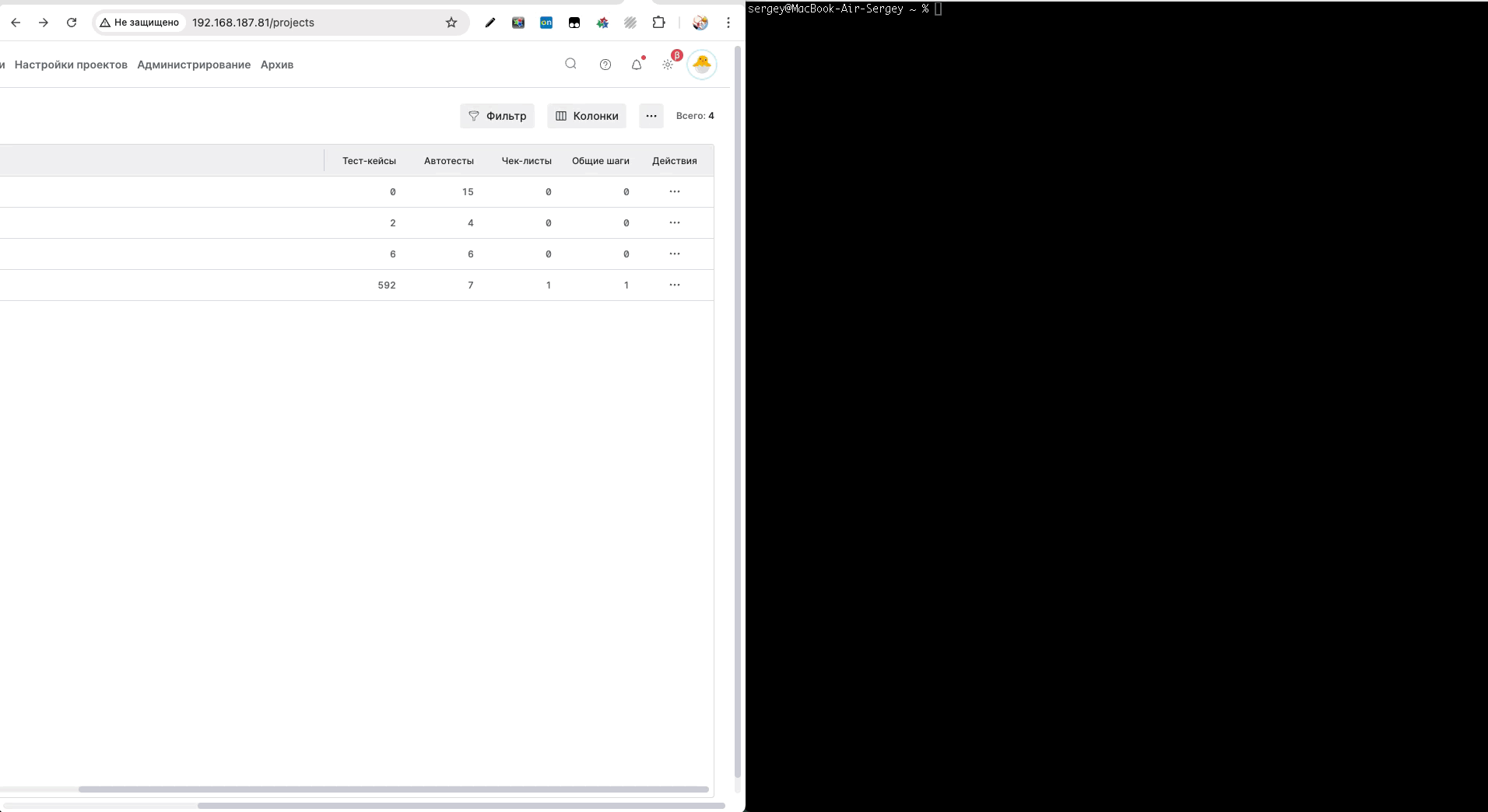The width and height of the screenshot is (1488, 812).
Task: Click the table's horizontal scrollbar
Action: [393, 789]
